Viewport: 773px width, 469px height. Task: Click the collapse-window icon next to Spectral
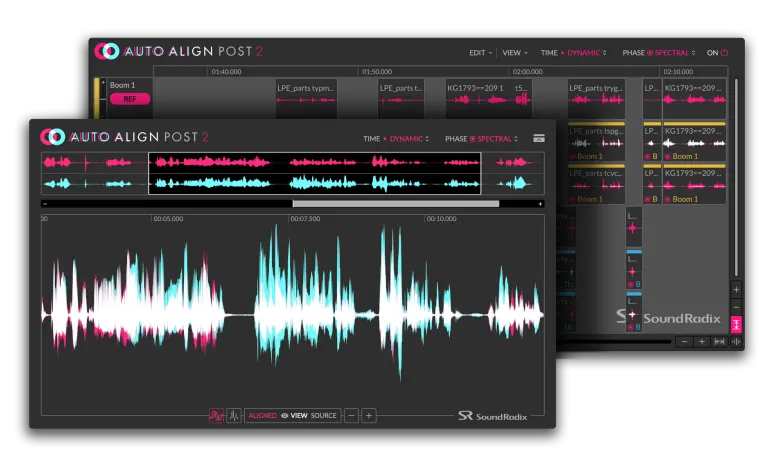pos(539,138)
